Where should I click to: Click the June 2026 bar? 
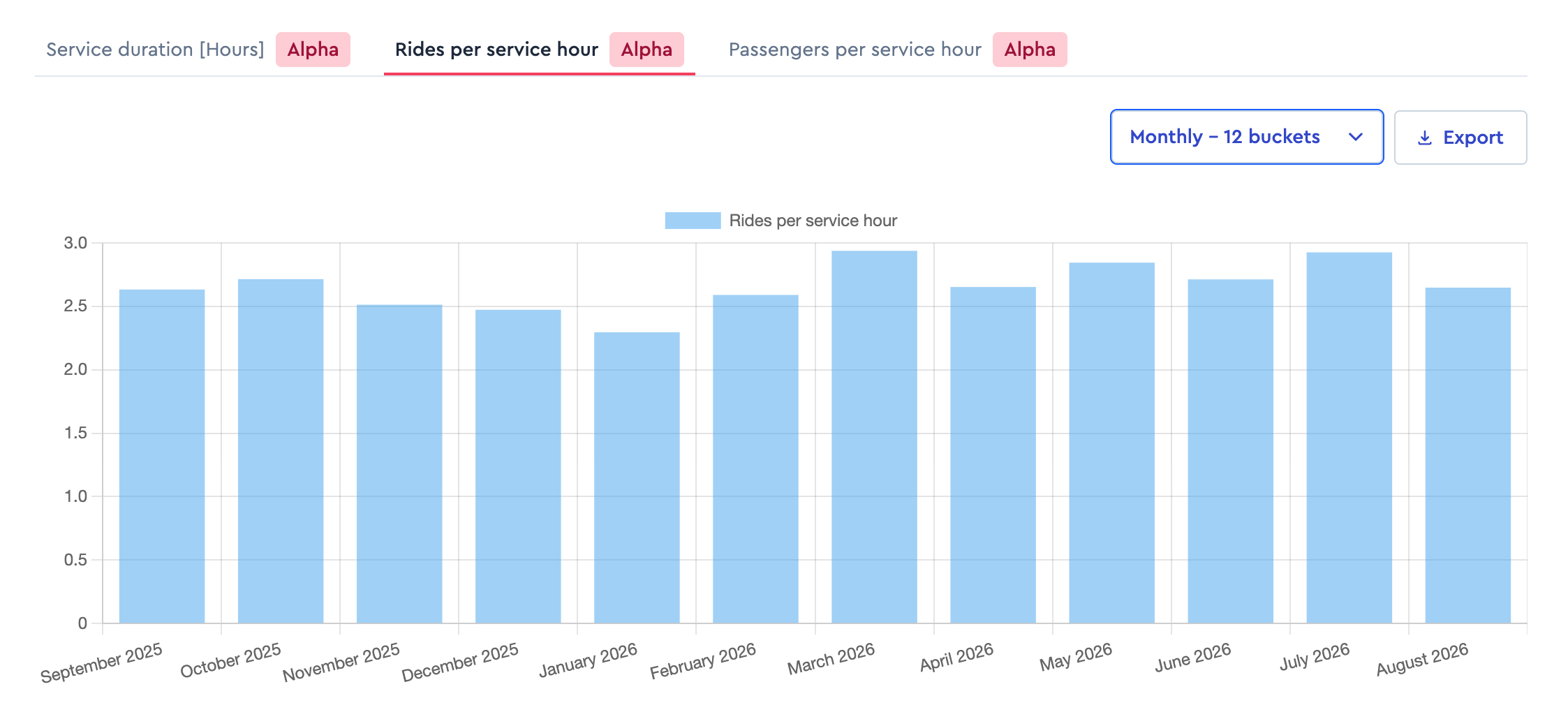[x=1230, y=451]
